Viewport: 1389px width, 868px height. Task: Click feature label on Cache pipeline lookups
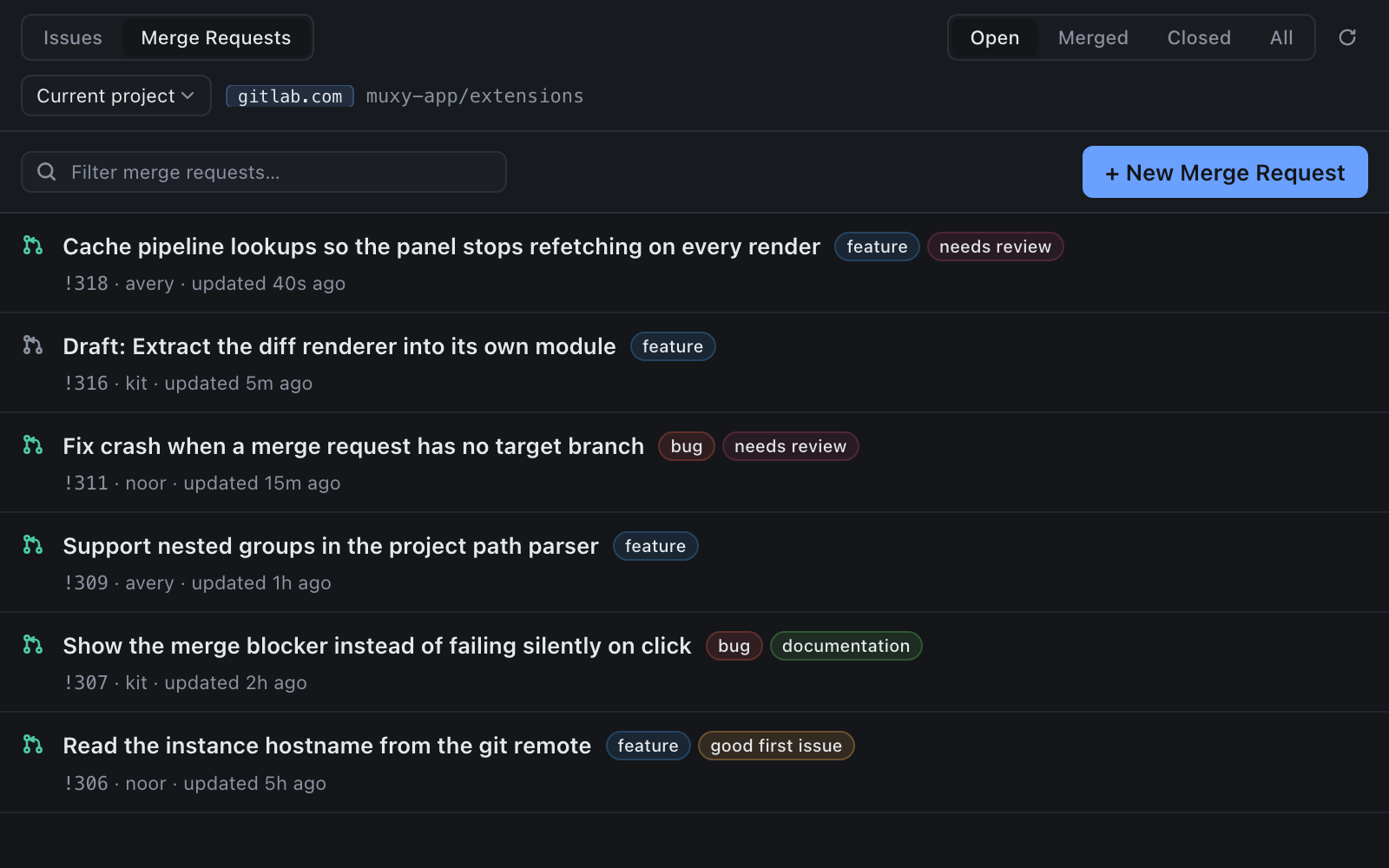coord(877,247)
